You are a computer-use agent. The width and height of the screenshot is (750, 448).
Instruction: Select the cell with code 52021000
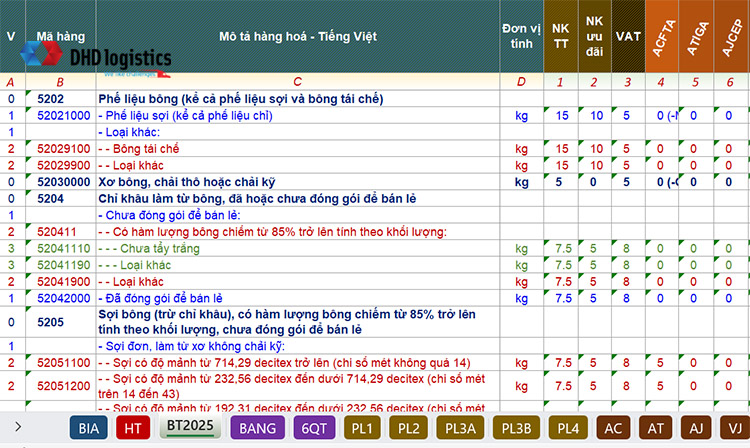pos(64,116)
